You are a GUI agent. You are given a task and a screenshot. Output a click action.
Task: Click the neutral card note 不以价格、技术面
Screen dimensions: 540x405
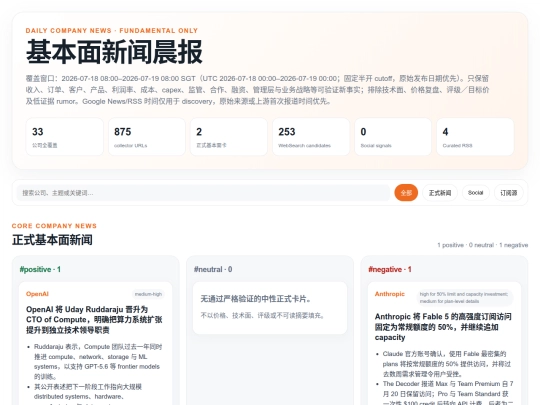coord(262,315)
